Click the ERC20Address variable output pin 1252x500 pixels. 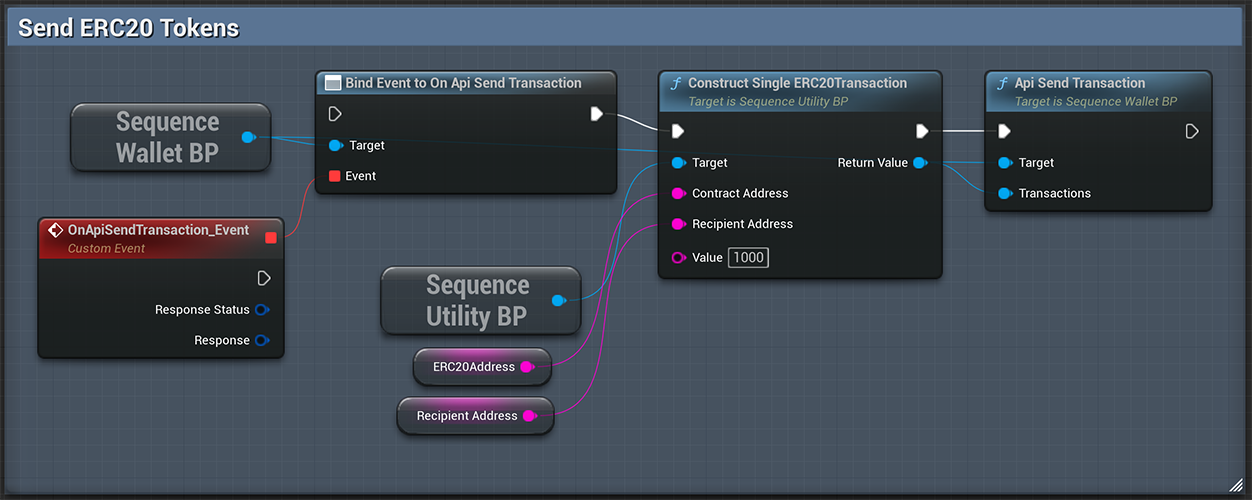[x=527, y=367]
